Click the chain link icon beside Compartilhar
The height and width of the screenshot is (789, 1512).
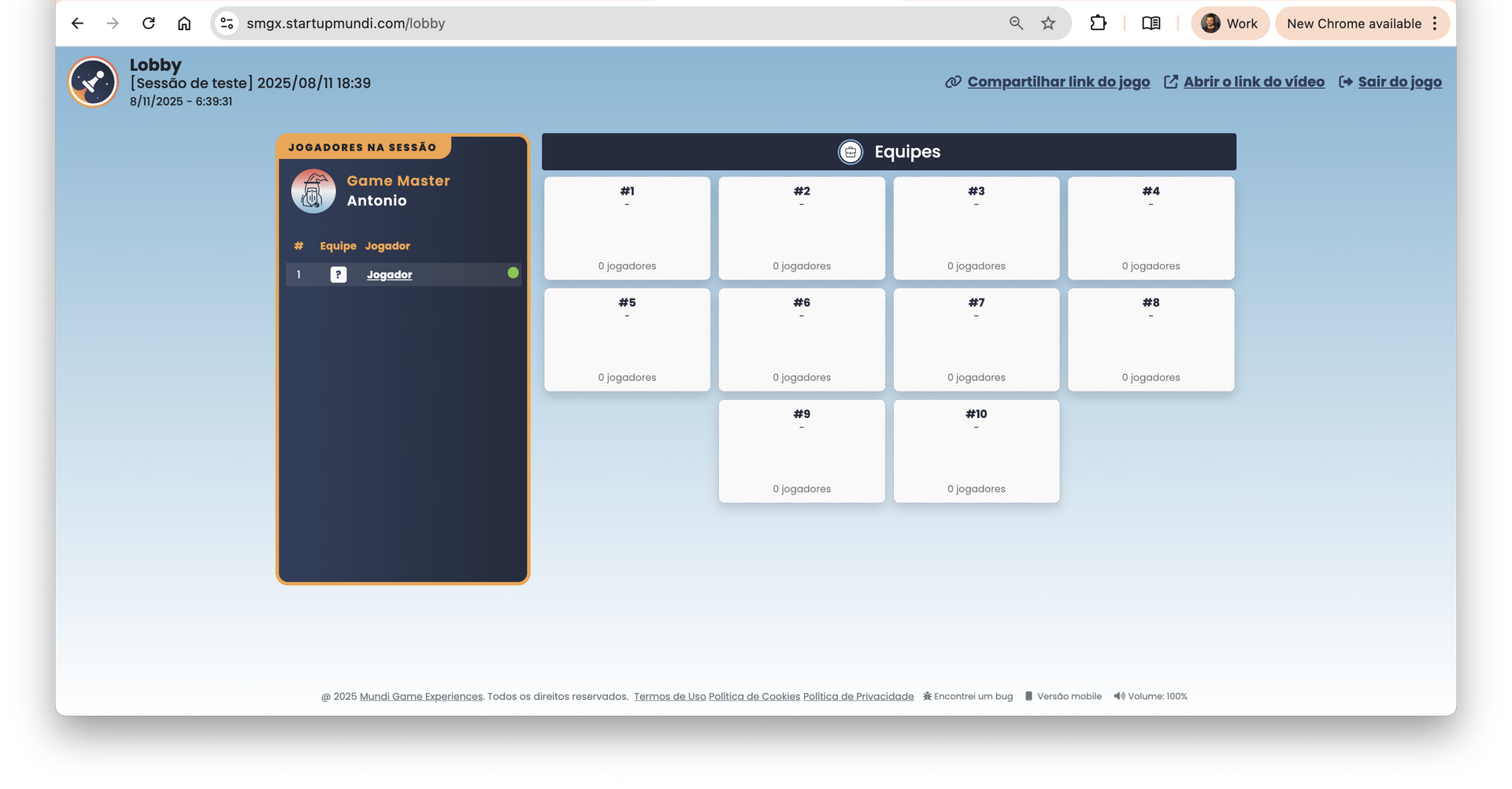pos(953,82)
